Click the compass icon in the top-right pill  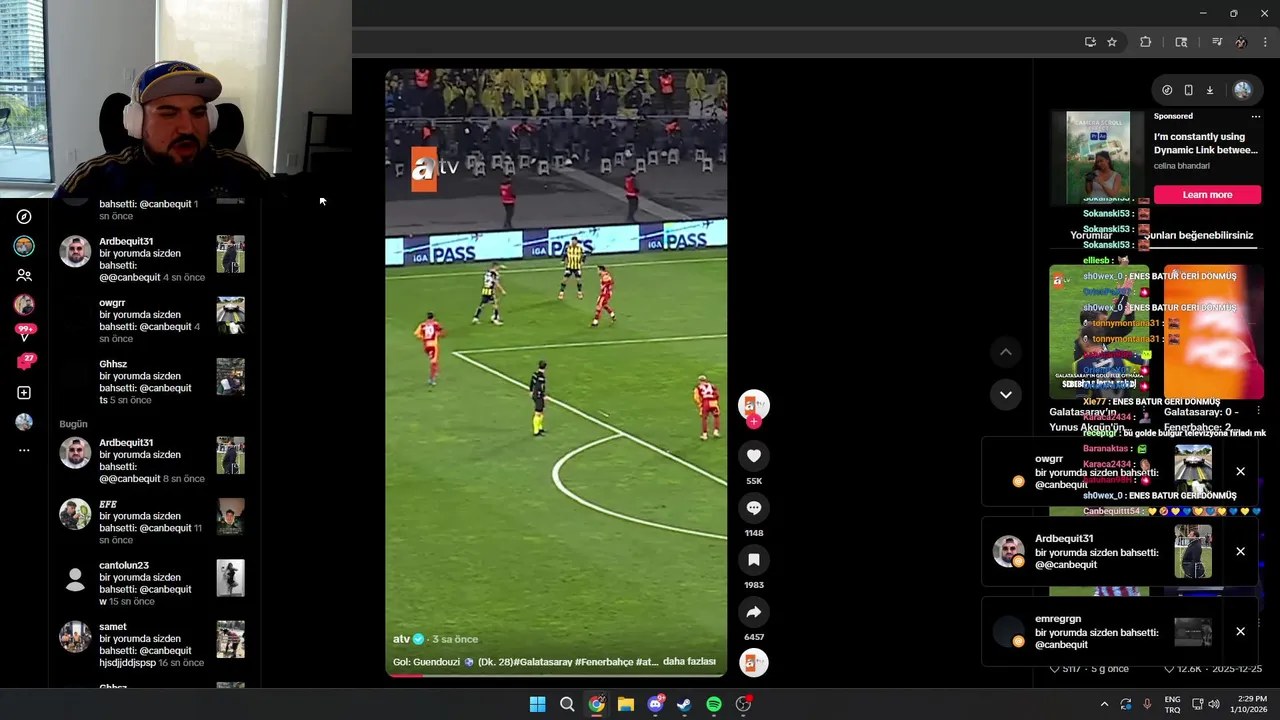point(1167,90)
